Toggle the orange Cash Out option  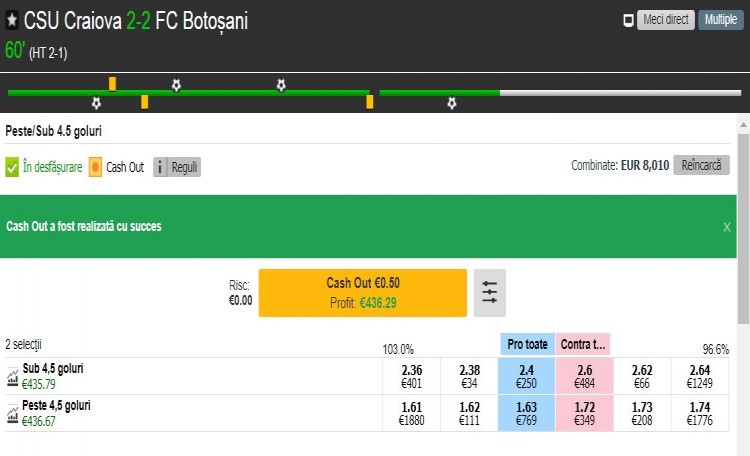pyautogui.click(x=95, y=167)
